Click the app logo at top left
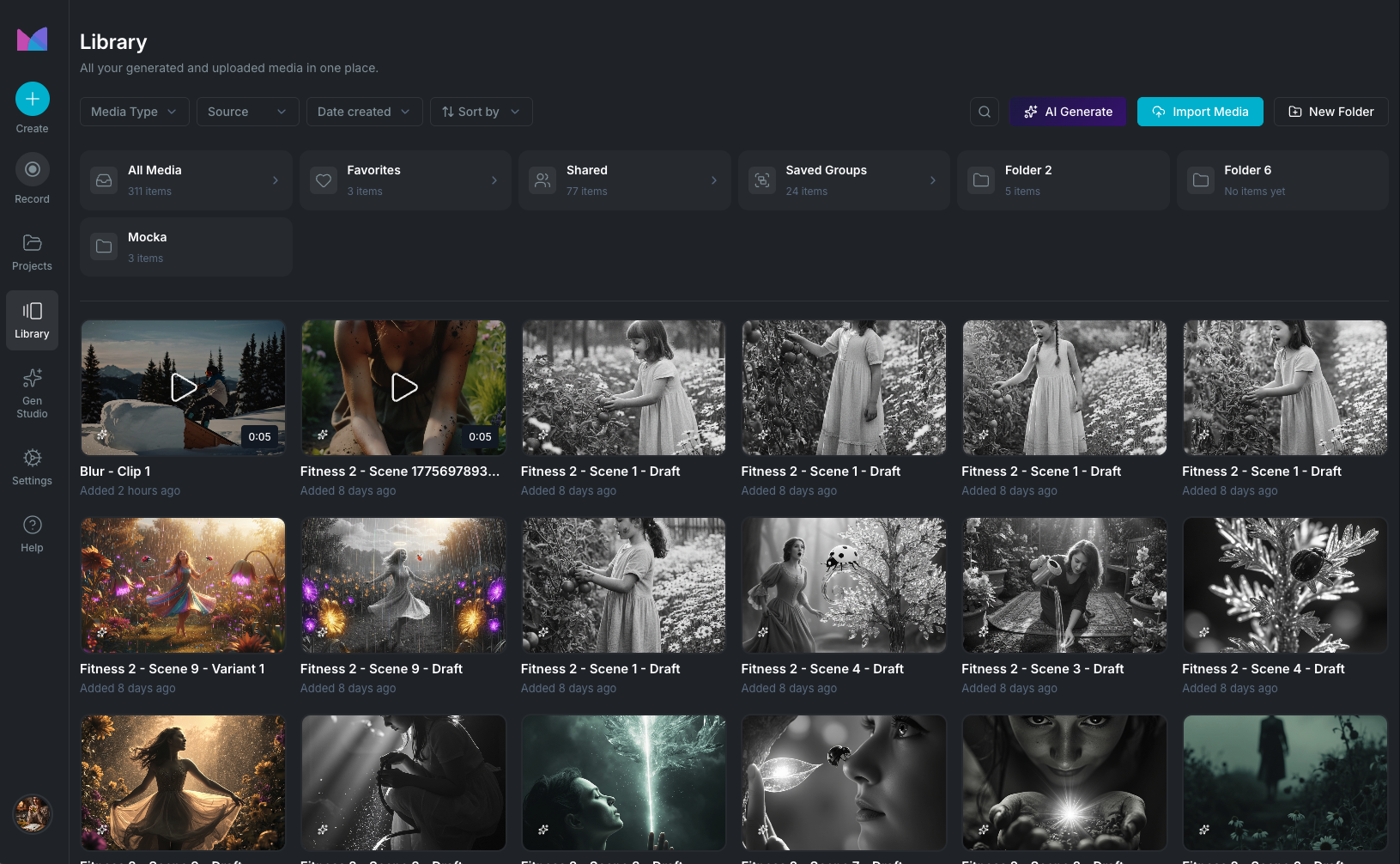Screen dimensions: 1400x864 click(x=33, y=39)
